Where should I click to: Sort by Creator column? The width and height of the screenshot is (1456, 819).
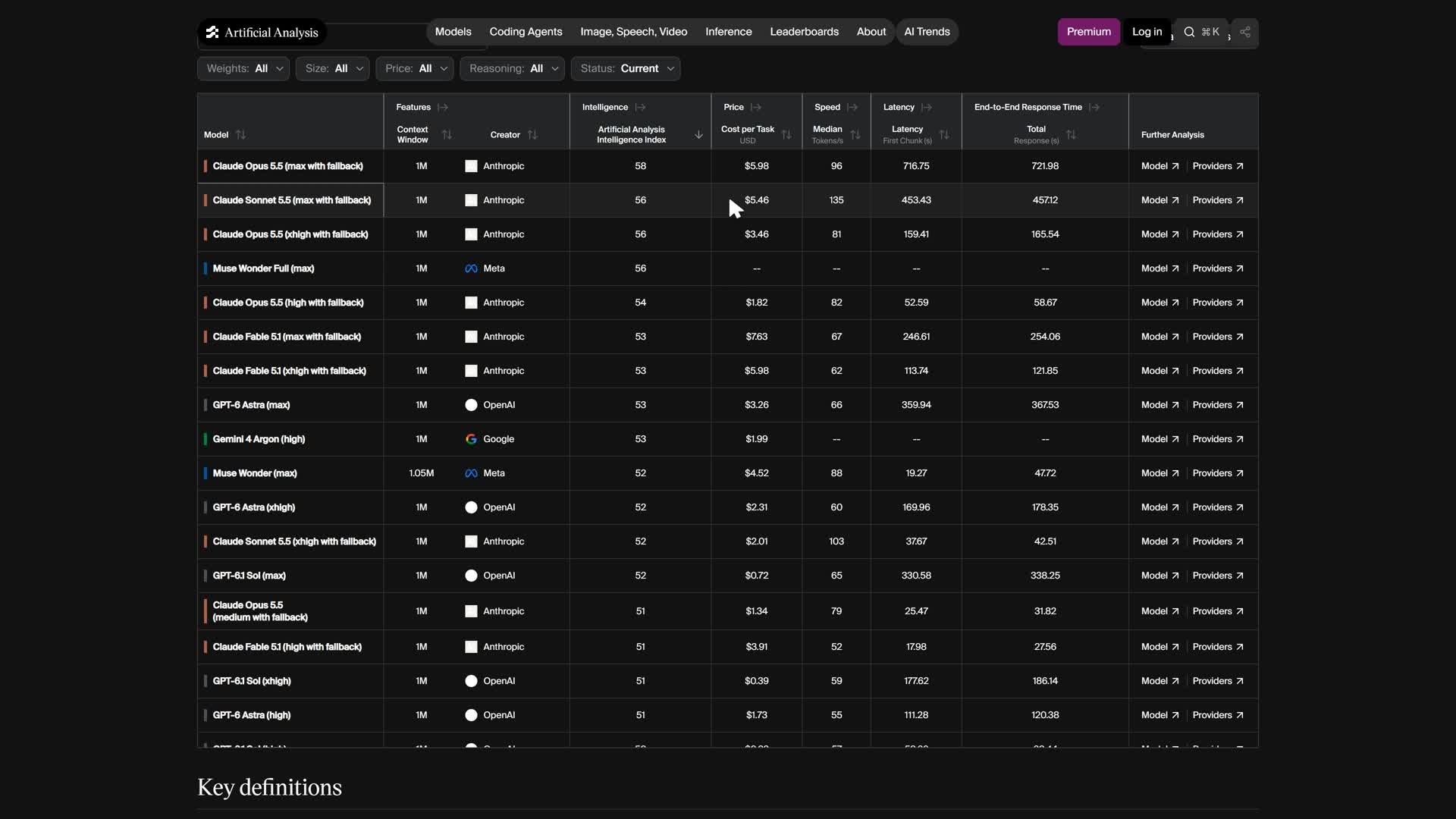[x=532, y=135]
